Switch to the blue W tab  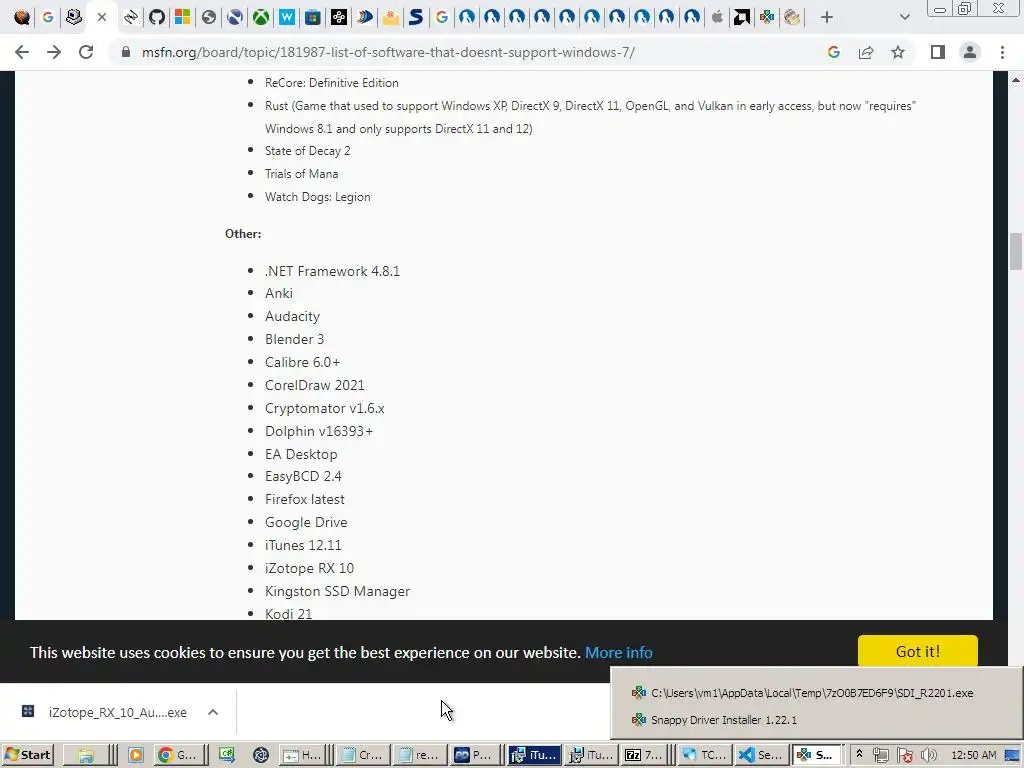point(287,17)
